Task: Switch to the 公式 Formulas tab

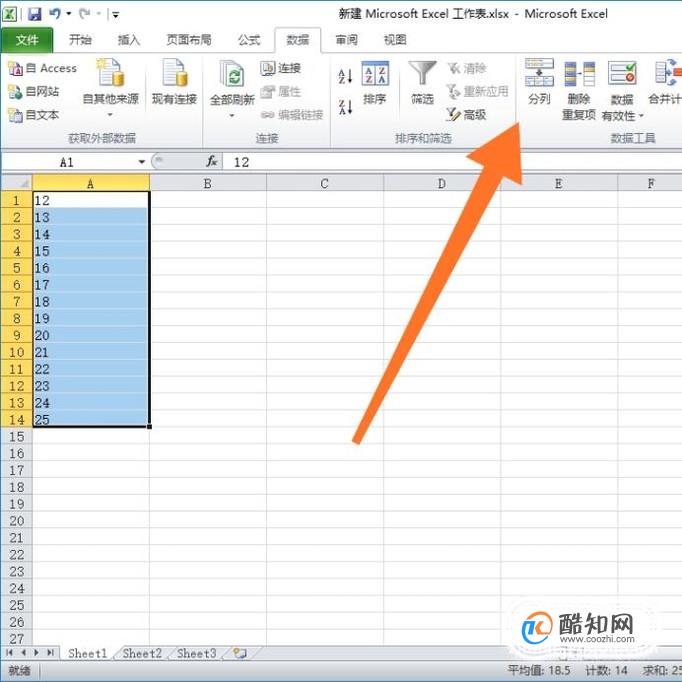Action: click(249, 40)
